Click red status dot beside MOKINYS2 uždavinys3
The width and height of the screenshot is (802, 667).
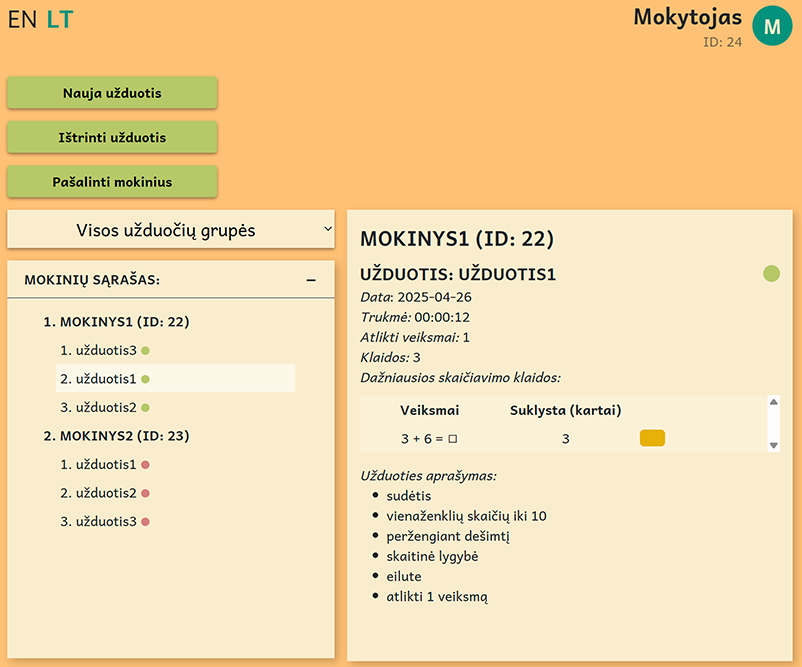(145, 522)
